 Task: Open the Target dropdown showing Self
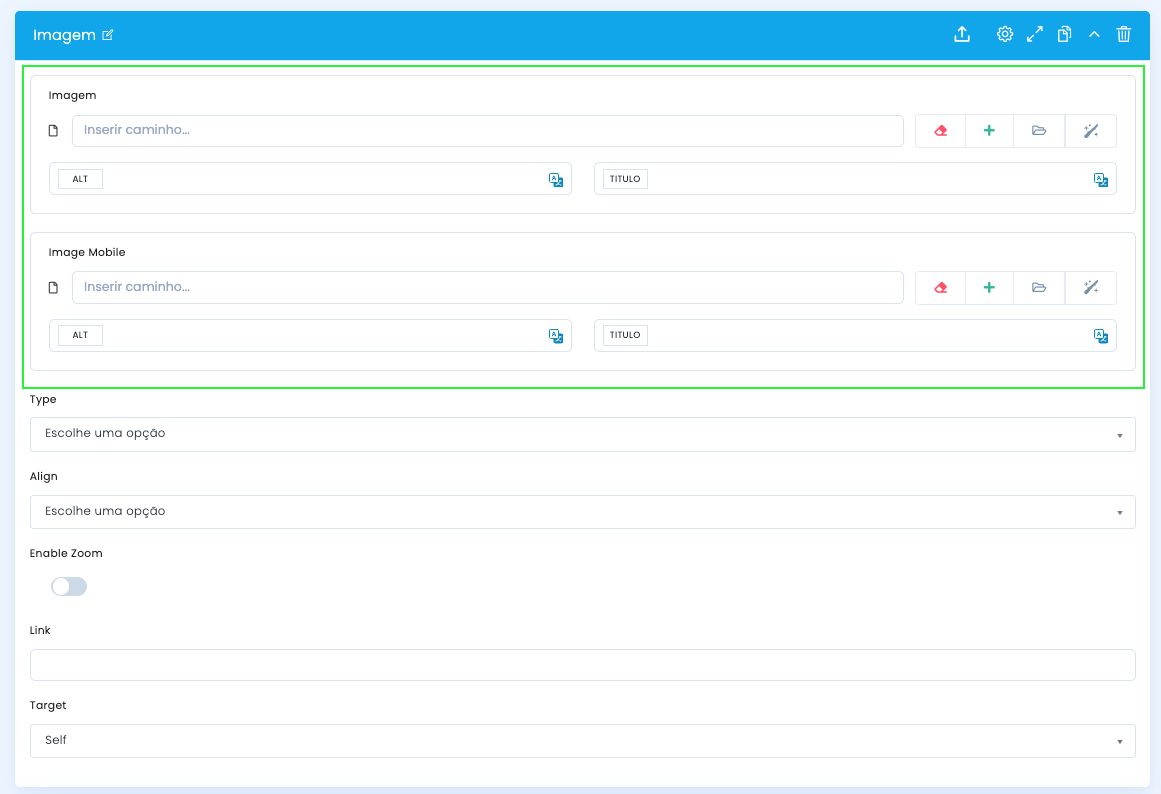582,741
